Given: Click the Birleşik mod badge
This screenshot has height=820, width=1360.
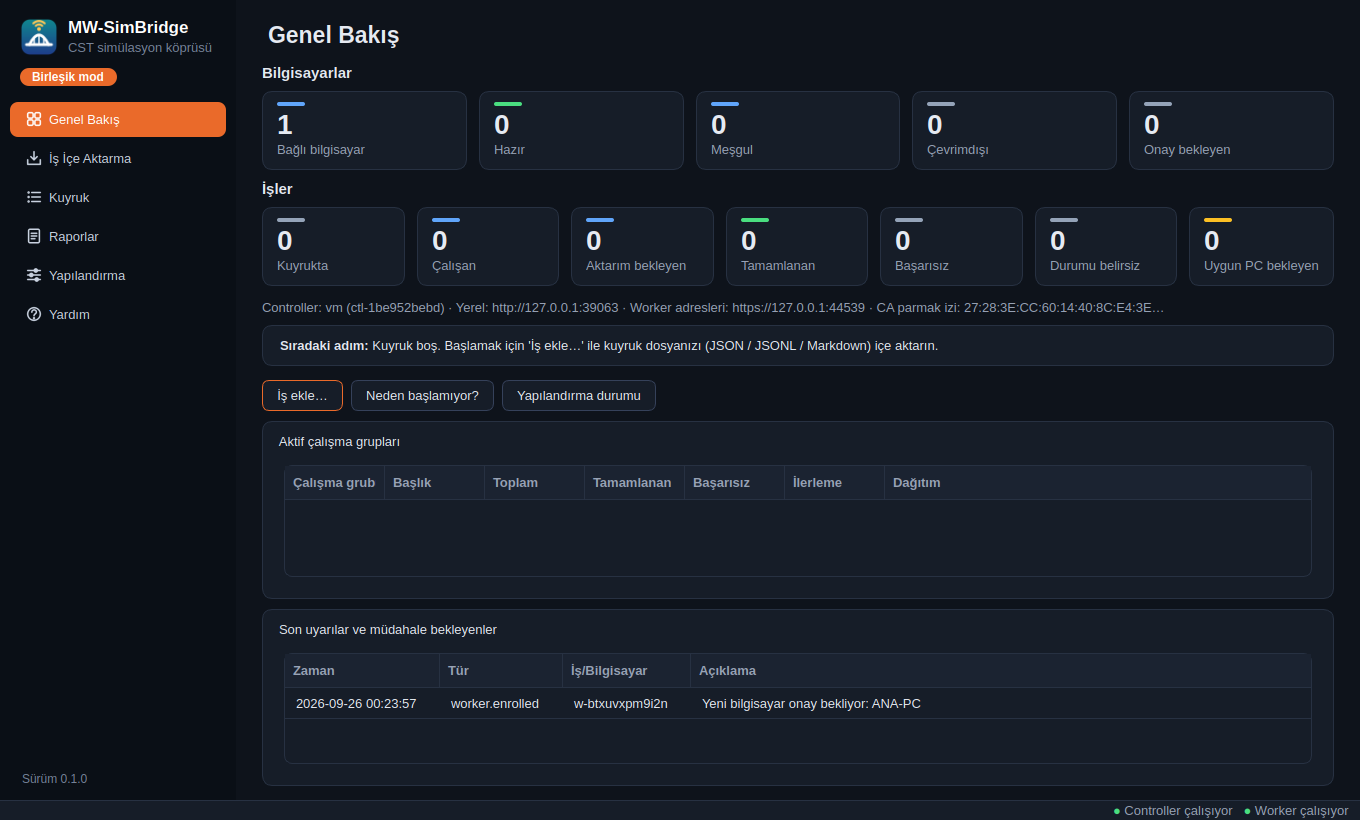Looking at the screenshot, I should (68, 77).
